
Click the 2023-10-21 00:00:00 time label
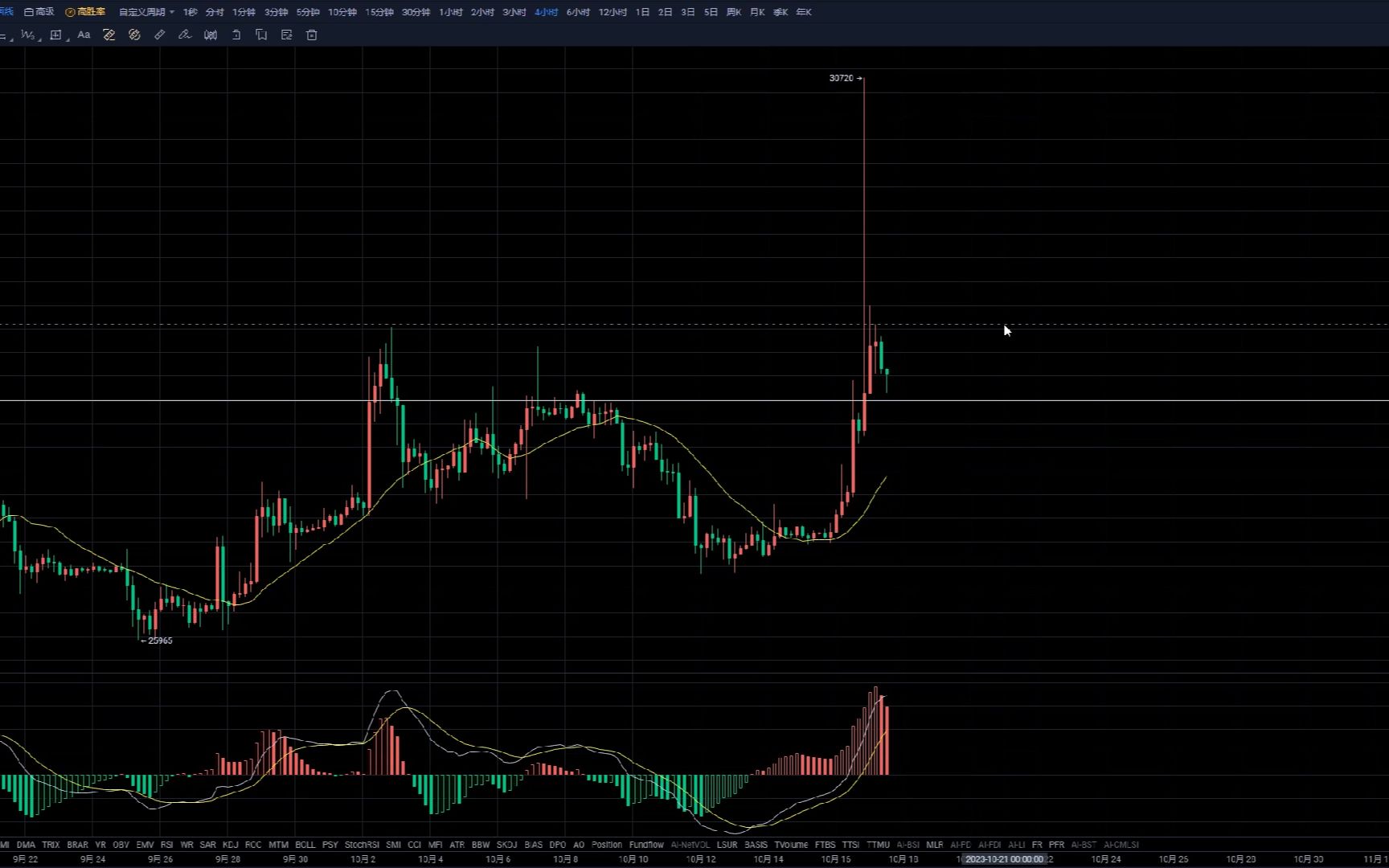pos(1004,859)
